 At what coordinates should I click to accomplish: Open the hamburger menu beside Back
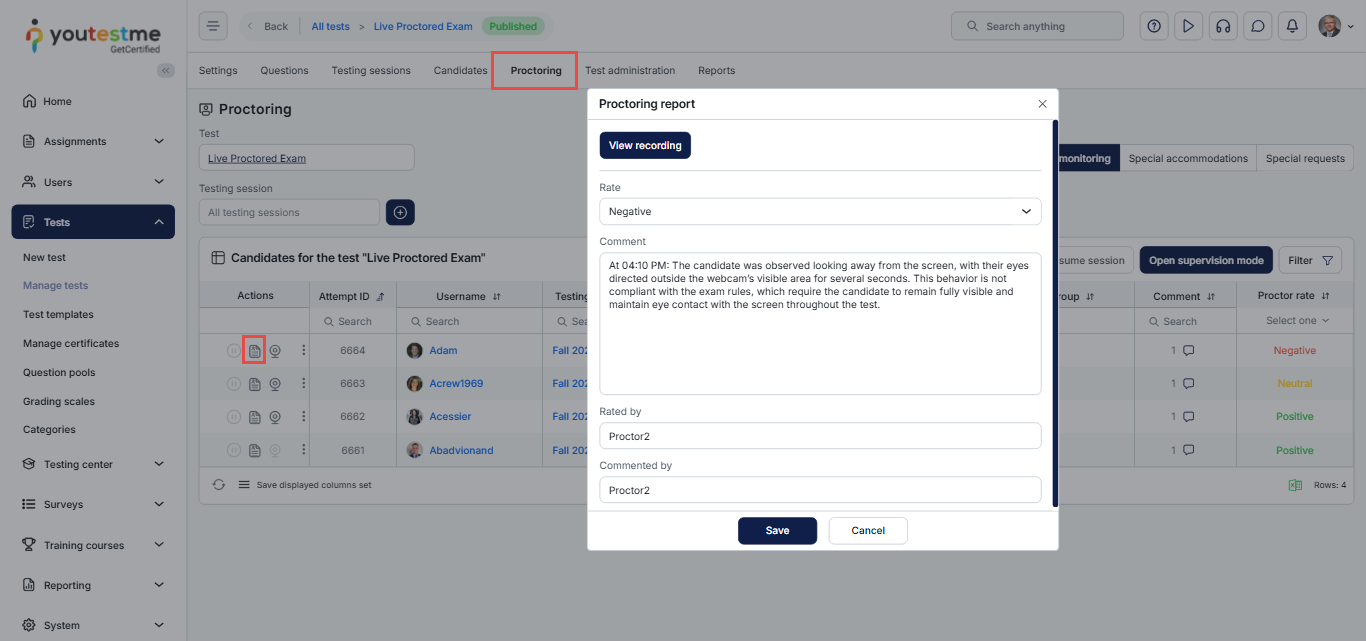(x=213, y=26)
